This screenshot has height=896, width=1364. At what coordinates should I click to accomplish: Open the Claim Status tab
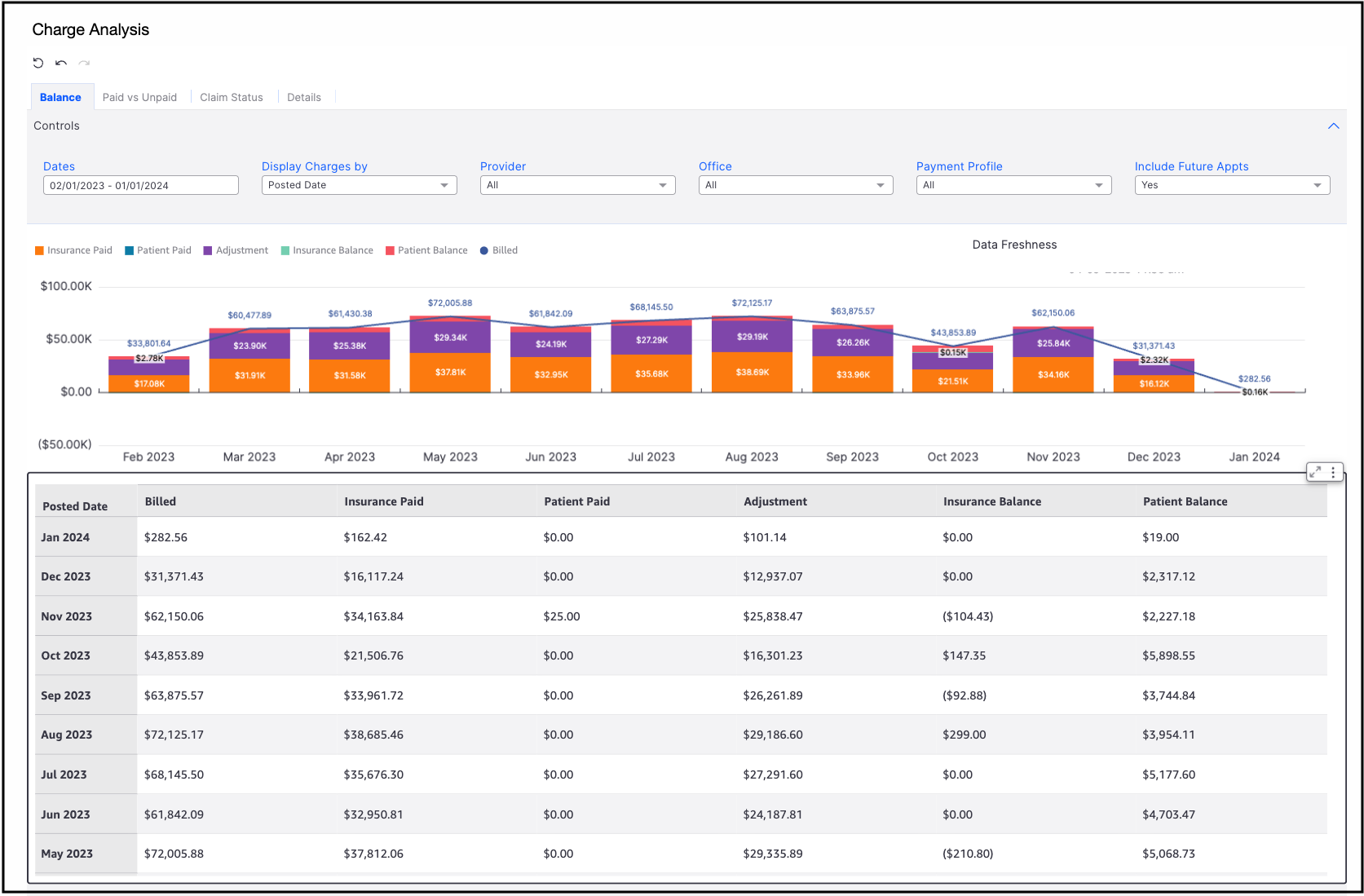point(232,97)
